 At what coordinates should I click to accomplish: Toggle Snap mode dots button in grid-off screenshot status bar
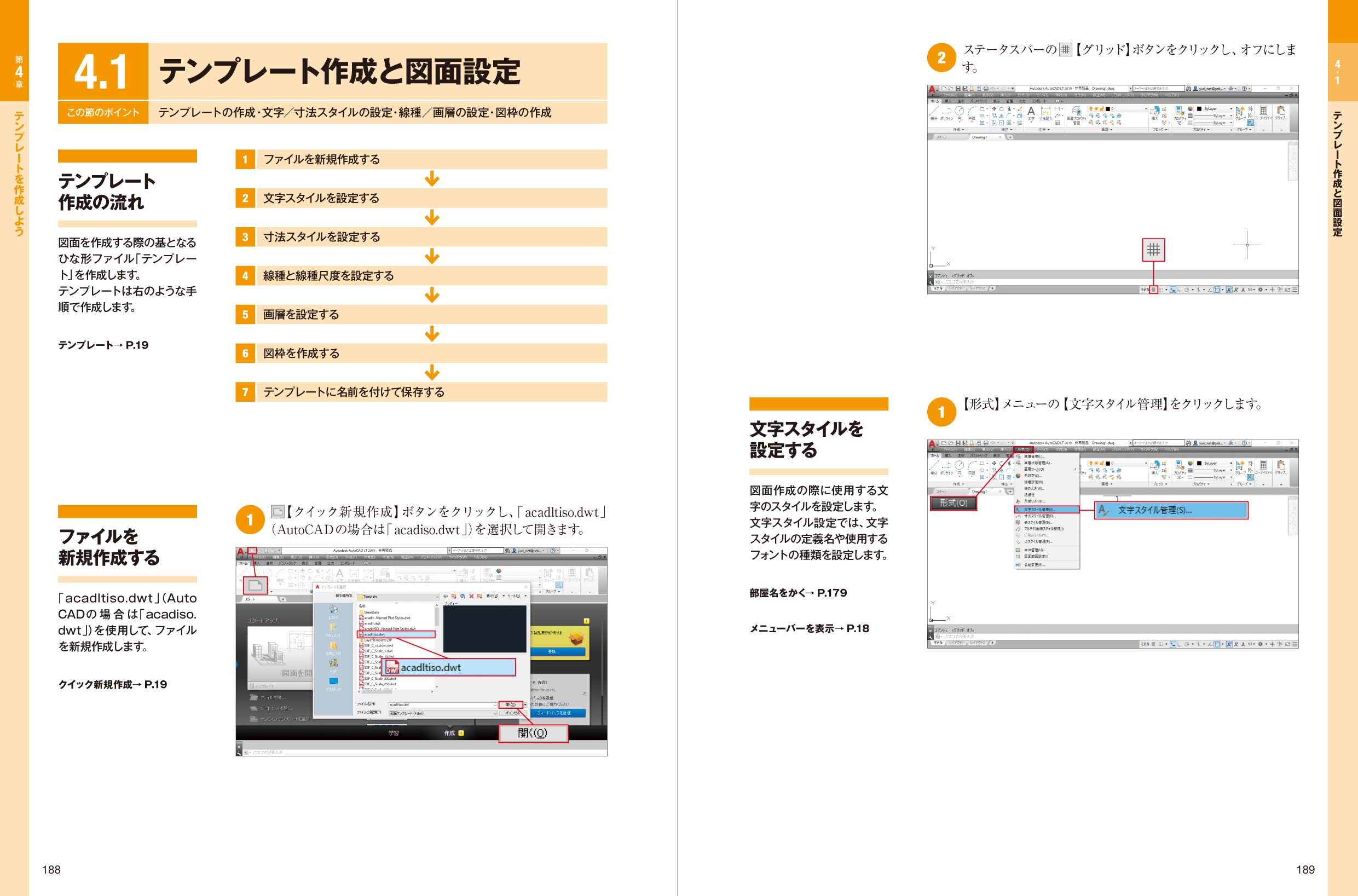[x=1161, y=290]
